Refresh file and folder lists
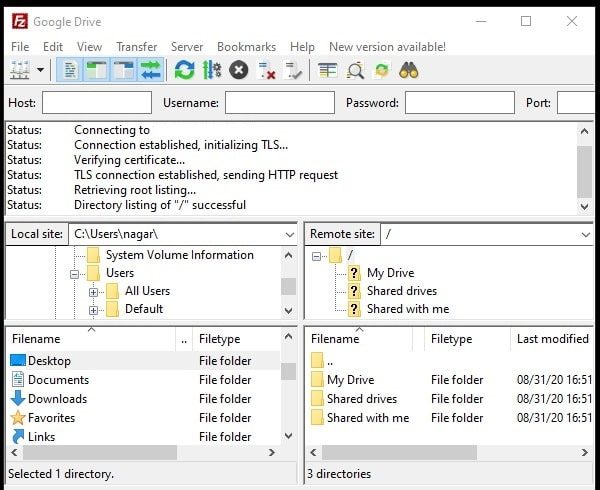 pos(184,70)
